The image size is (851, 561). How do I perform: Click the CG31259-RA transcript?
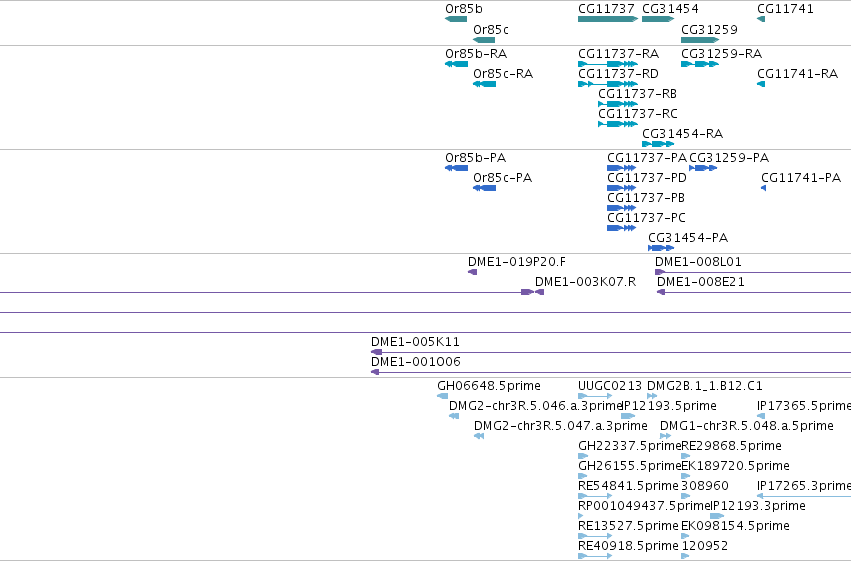[x=700, y=64]
